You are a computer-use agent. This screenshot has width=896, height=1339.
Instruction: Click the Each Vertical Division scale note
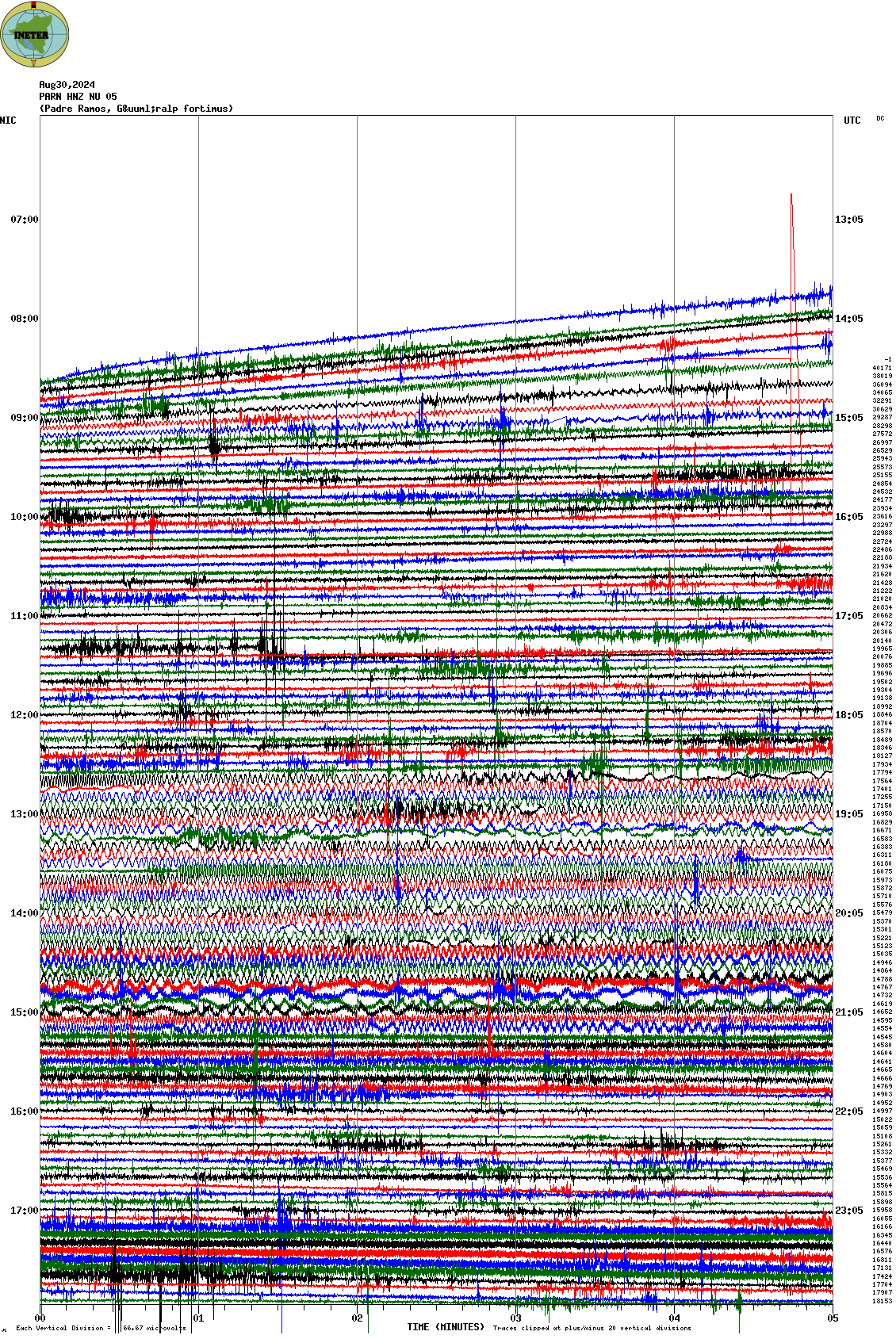click(x=100, y=1328)
